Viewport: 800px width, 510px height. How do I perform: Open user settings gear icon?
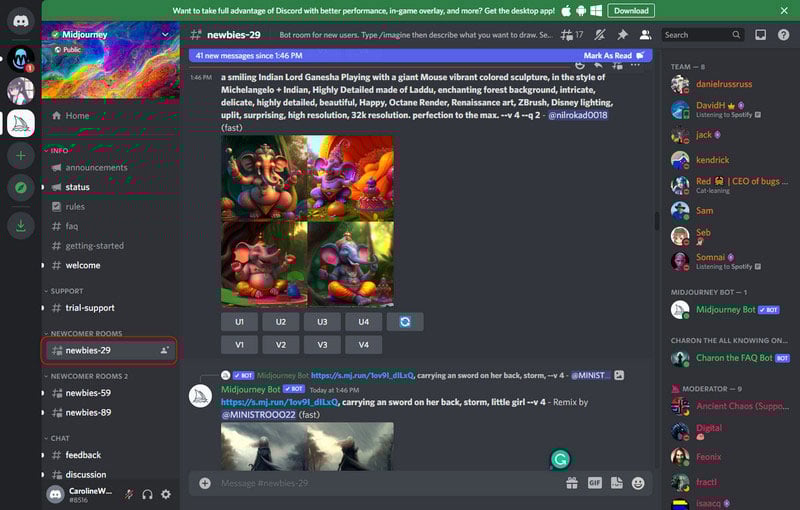pyautogui.click(x=166, y=494)
